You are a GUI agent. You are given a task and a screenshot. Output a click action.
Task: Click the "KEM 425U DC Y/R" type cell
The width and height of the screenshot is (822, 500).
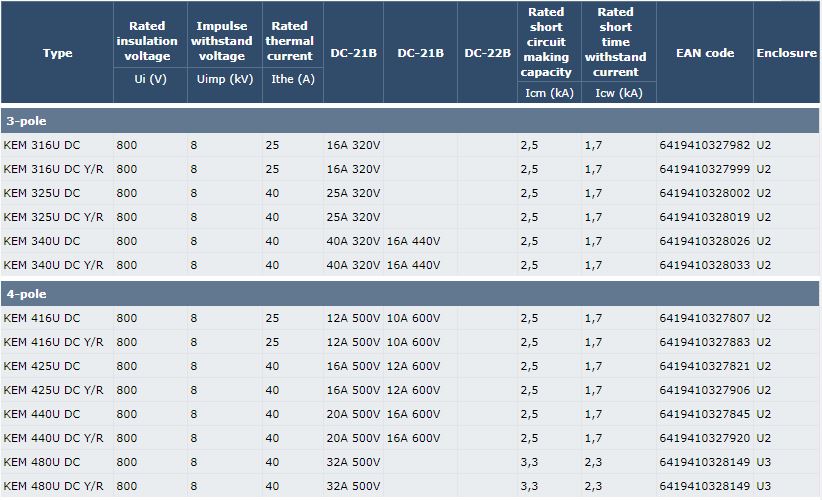[x=53, y=390]
